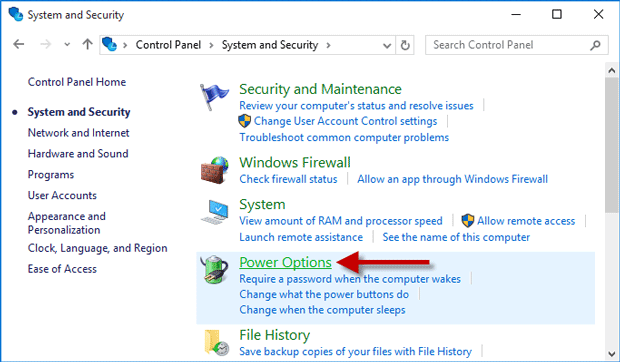Image resolution: width=620 pixels, height=362 pixels.
Task: Open the address bar history dropdown
Action: pos(387,45)
